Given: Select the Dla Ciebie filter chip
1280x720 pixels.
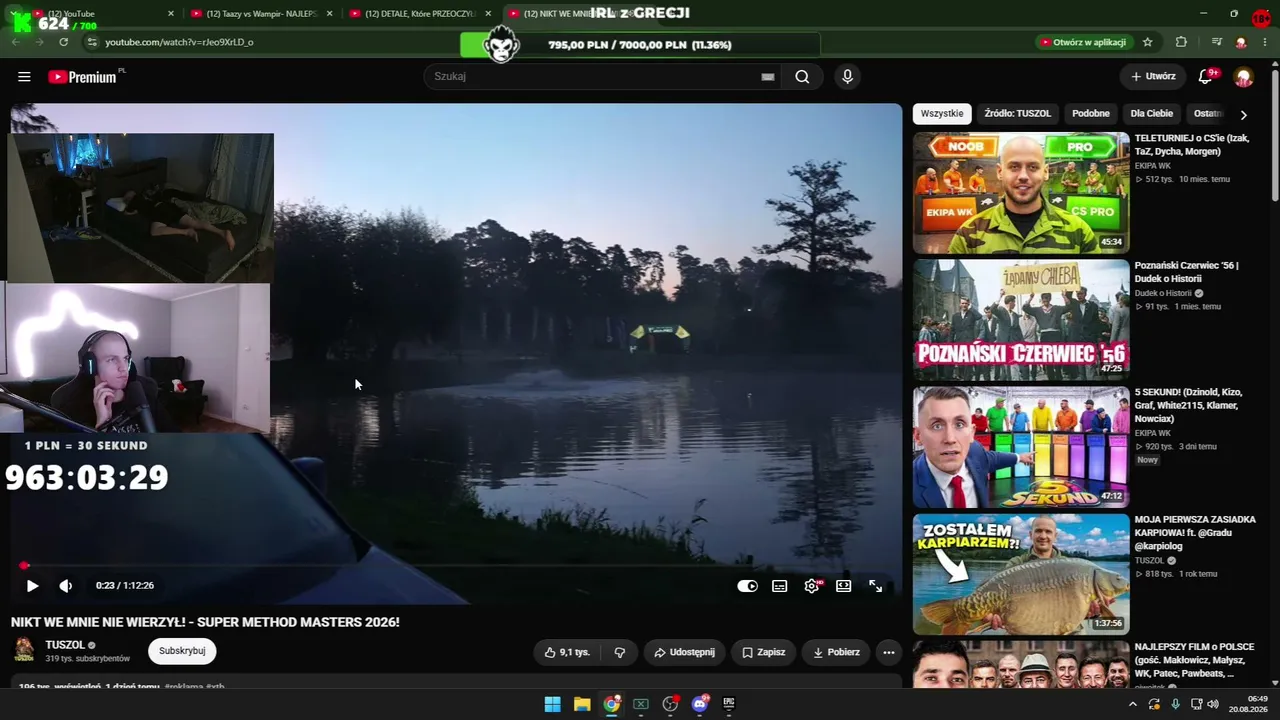Looking at the screenshot, I should coord(1152,114).
